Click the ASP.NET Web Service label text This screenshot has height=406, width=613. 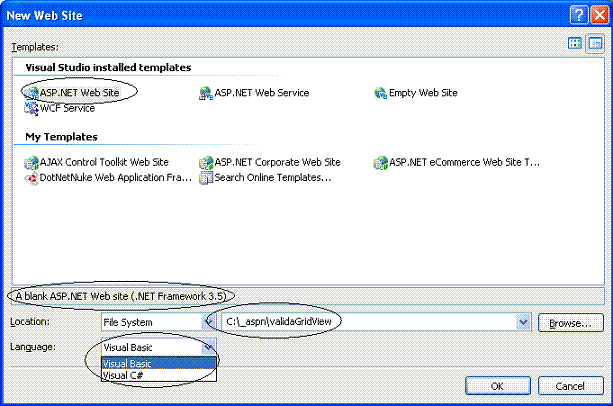tap(262, 93)
